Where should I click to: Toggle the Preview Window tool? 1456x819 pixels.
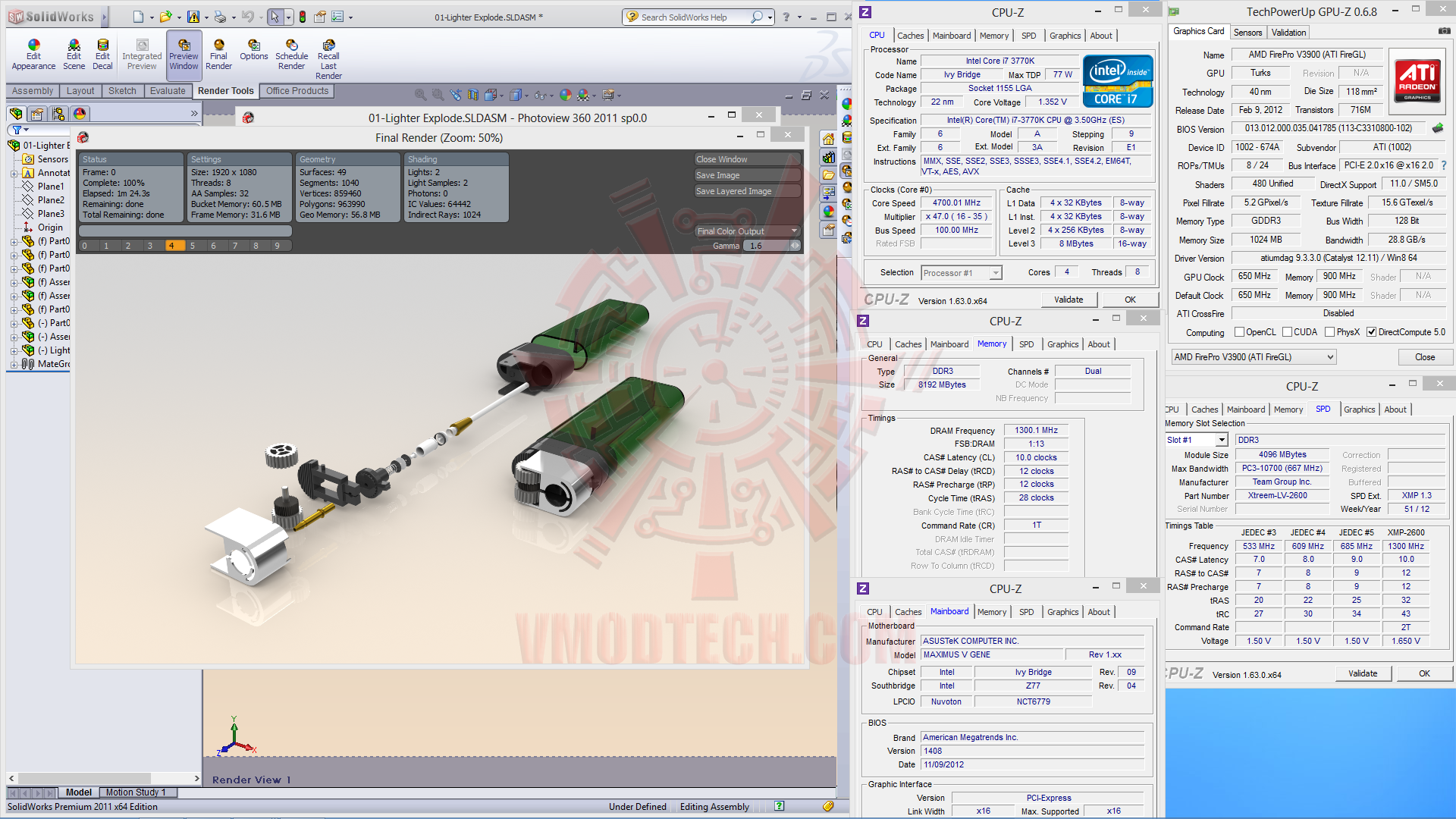coord(184,54)
